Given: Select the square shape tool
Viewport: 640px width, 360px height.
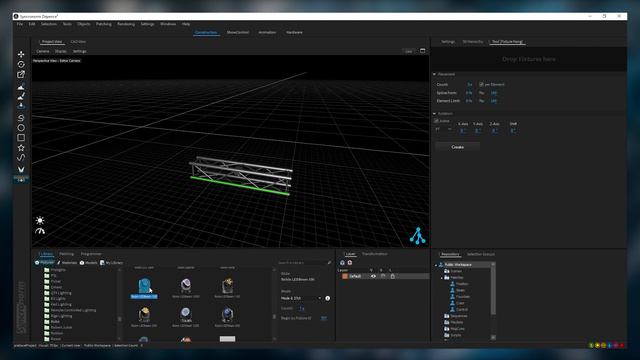Looking at the screenshot, I should (21, 138).
